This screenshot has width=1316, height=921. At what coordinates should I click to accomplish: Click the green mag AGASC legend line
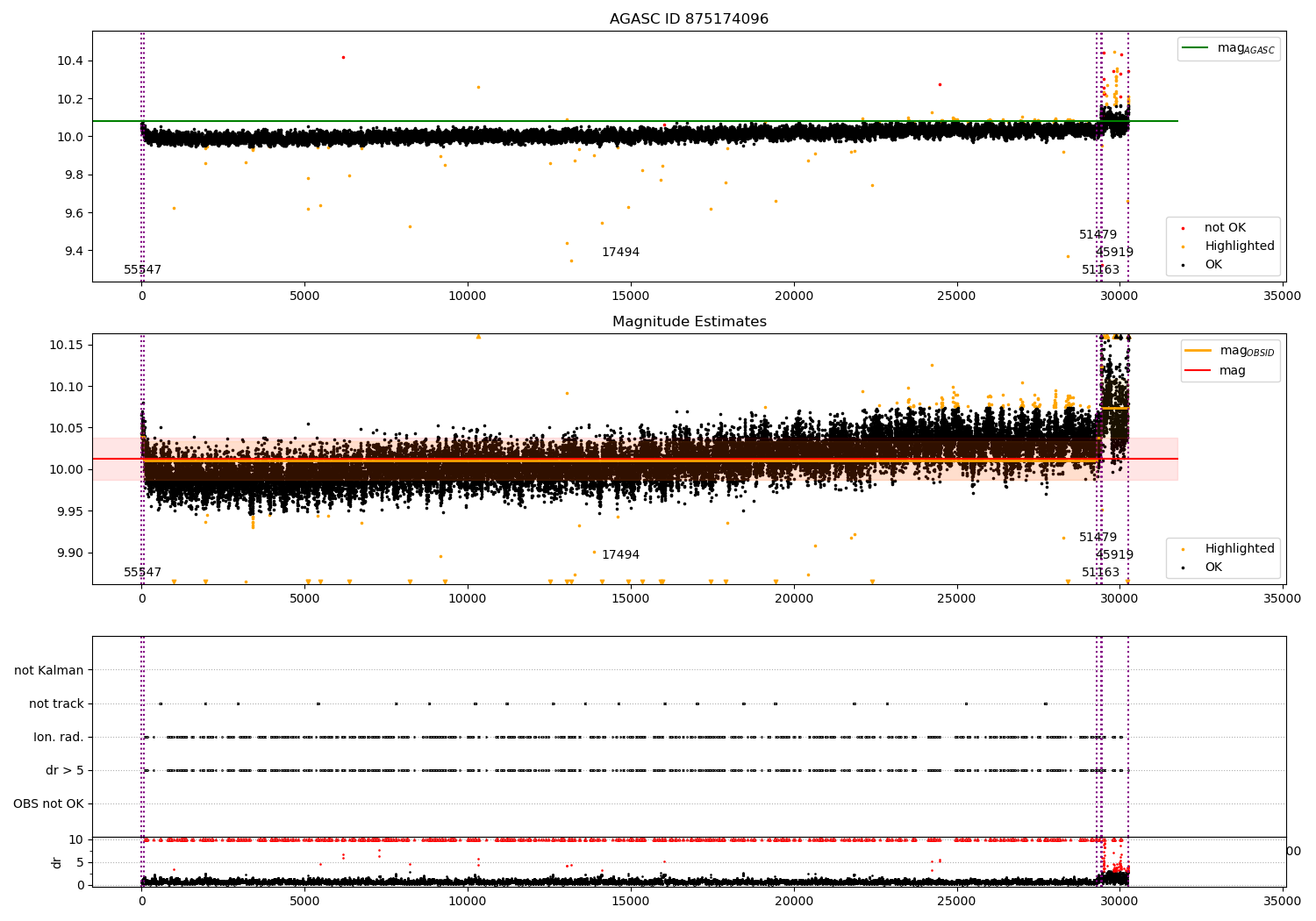[x=1195, y=48]
